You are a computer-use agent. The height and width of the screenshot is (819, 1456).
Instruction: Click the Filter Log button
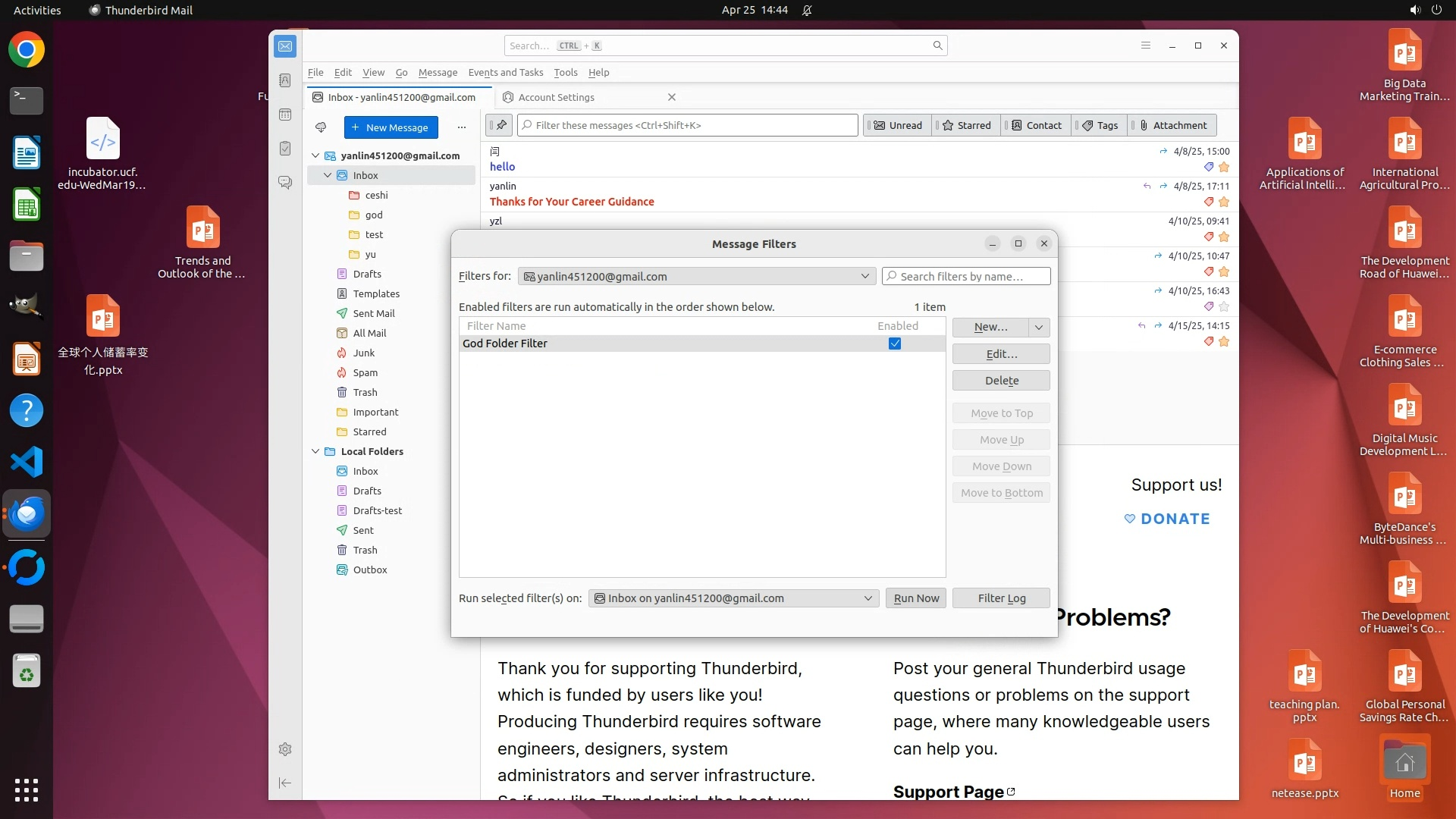(1001, 598)
